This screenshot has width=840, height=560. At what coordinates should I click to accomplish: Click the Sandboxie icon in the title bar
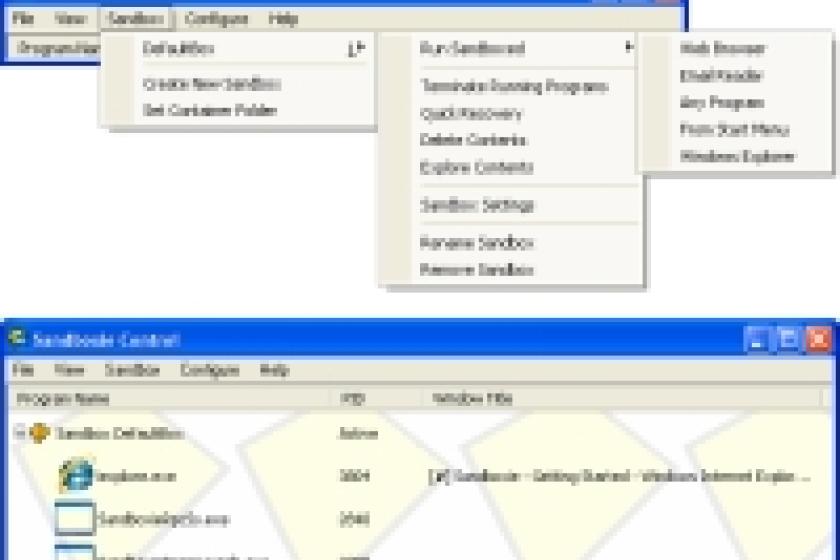click(x=17, y=338)
